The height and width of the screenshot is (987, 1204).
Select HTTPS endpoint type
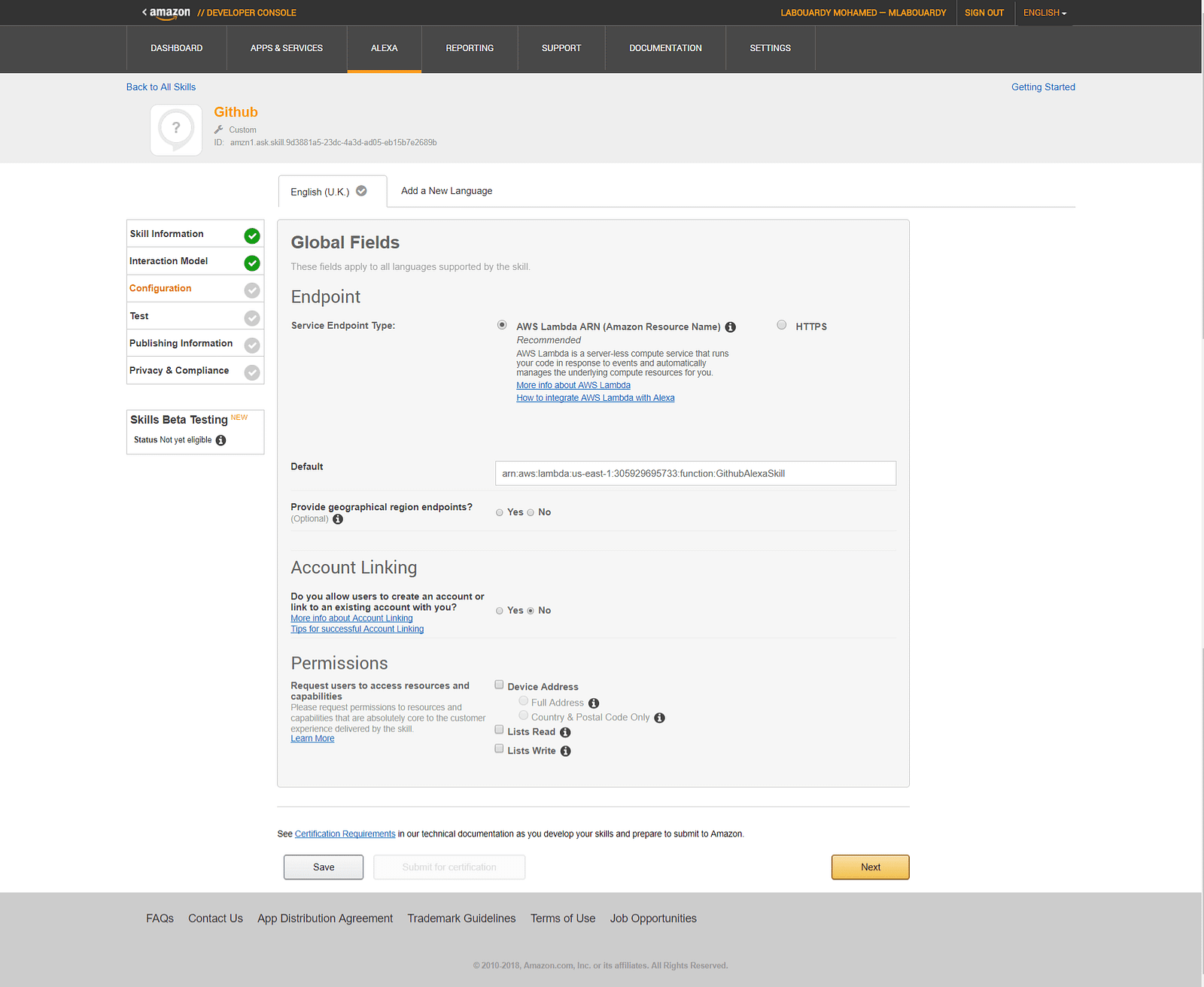click(782, 325)
